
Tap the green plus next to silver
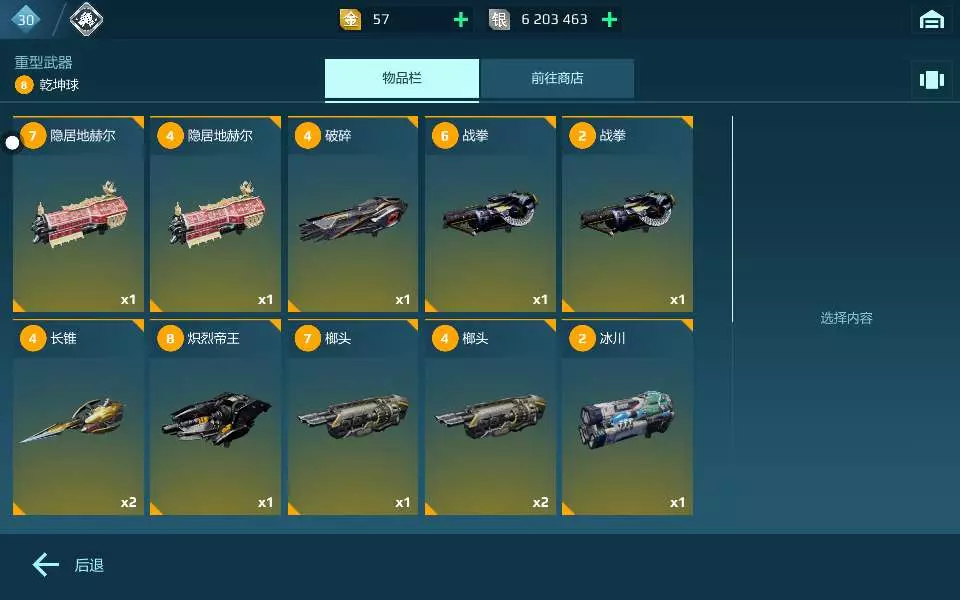[x=609, y=20]
